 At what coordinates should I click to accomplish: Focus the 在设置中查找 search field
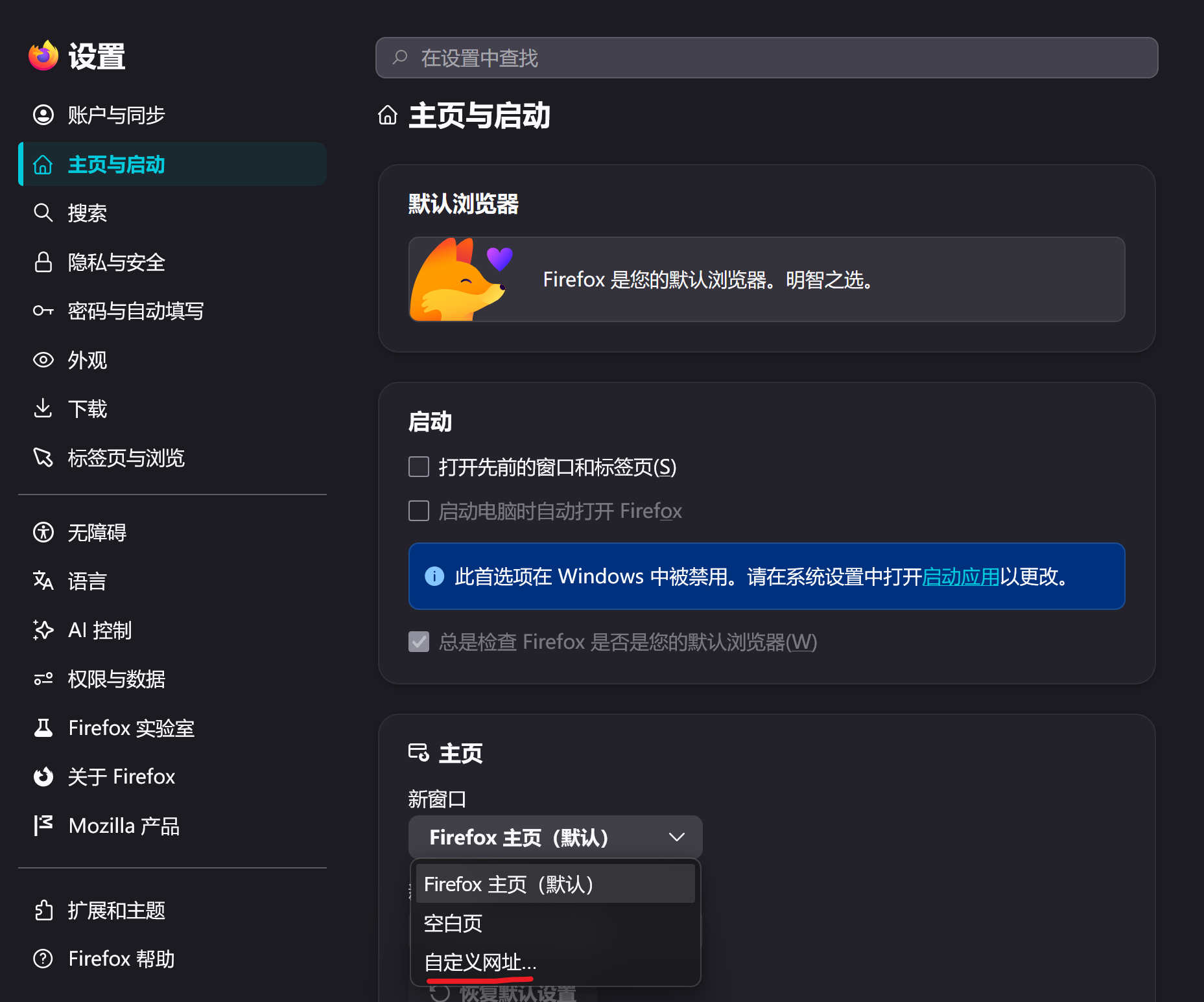[767, 58]
